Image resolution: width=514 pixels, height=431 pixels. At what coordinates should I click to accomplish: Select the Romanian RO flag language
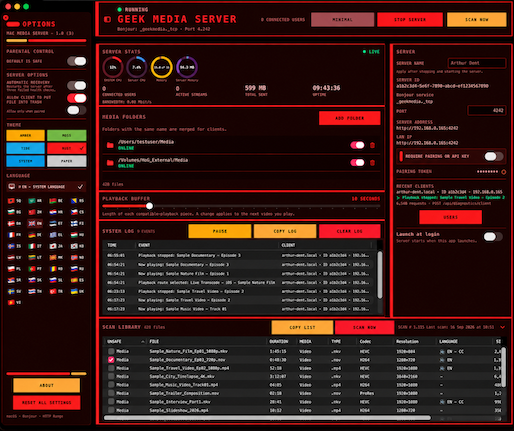click(56, 269)
